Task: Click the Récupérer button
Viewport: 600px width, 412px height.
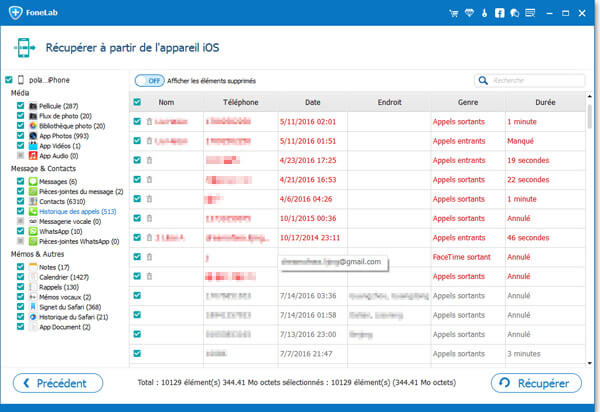Action: tap(536, 382)
